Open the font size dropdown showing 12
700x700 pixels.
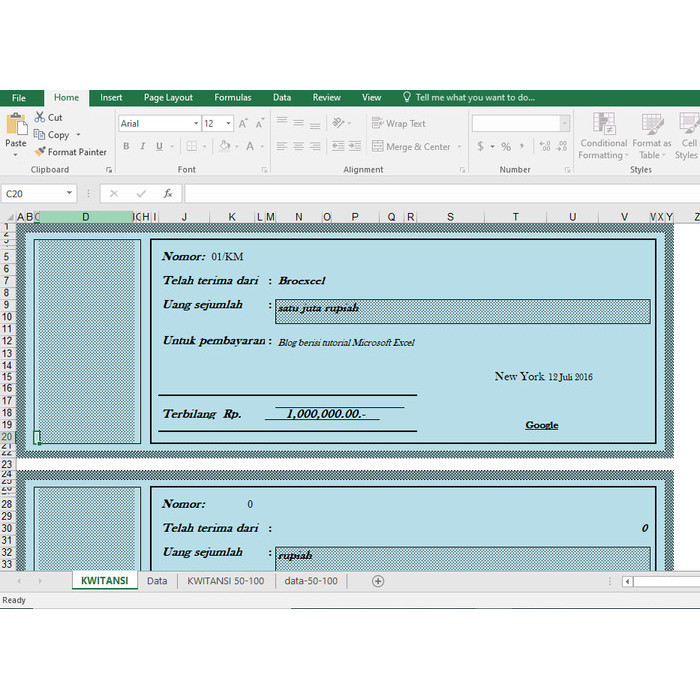[x=229, y=124]
